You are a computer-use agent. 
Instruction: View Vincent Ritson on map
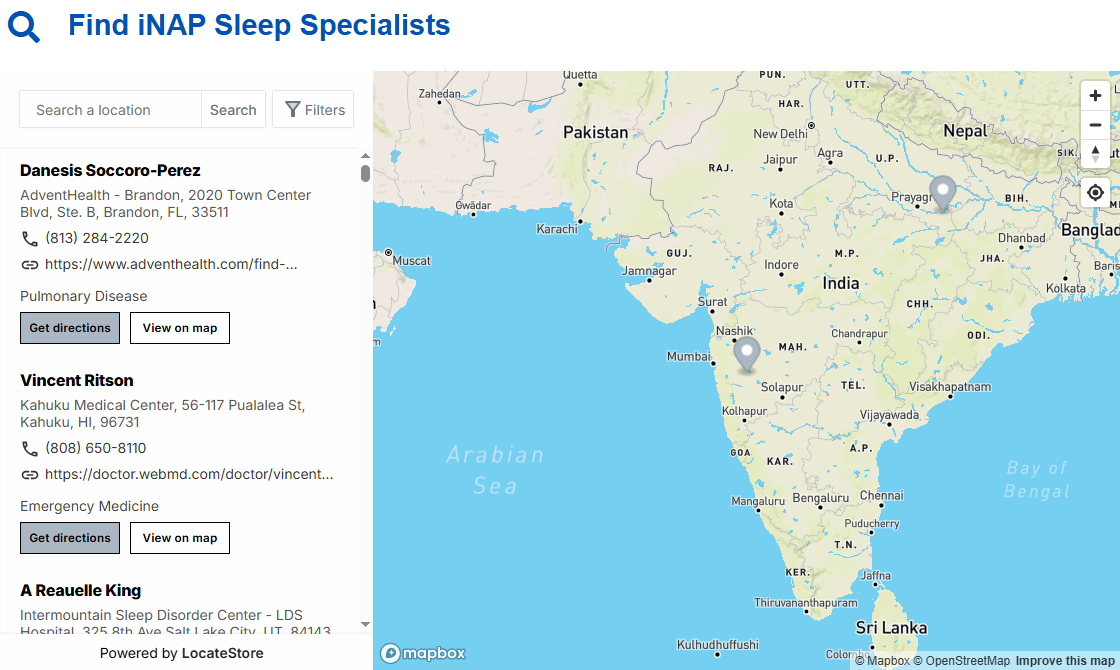click(x=180, y=538)
